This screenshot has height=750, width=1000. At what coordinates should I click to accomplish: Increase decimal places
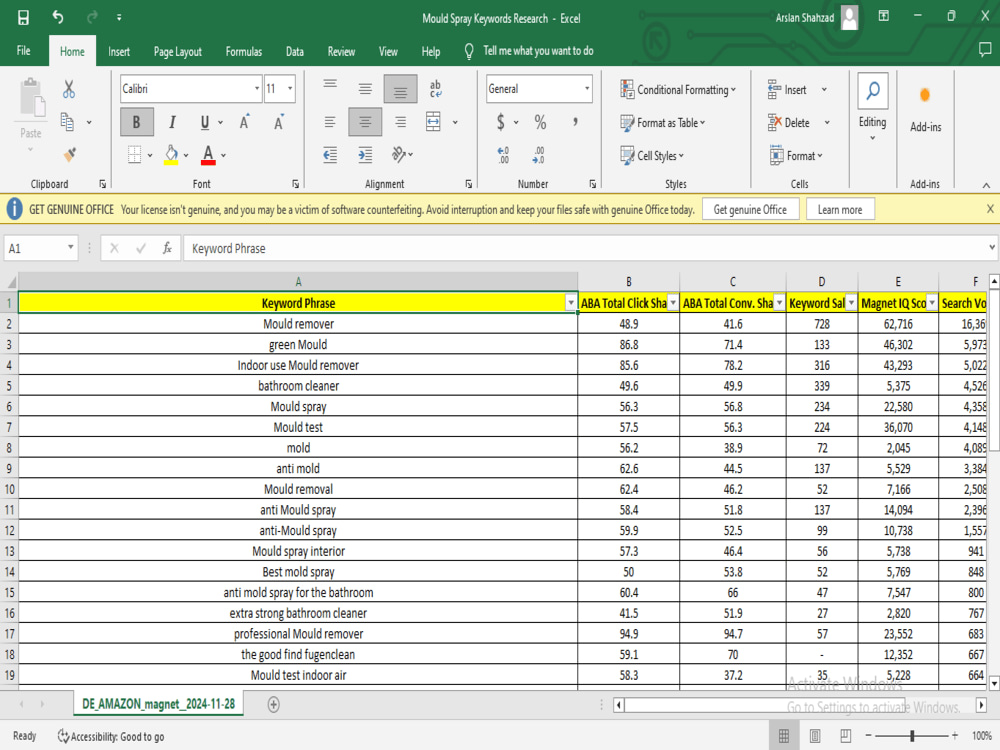[x=503, y=154]
